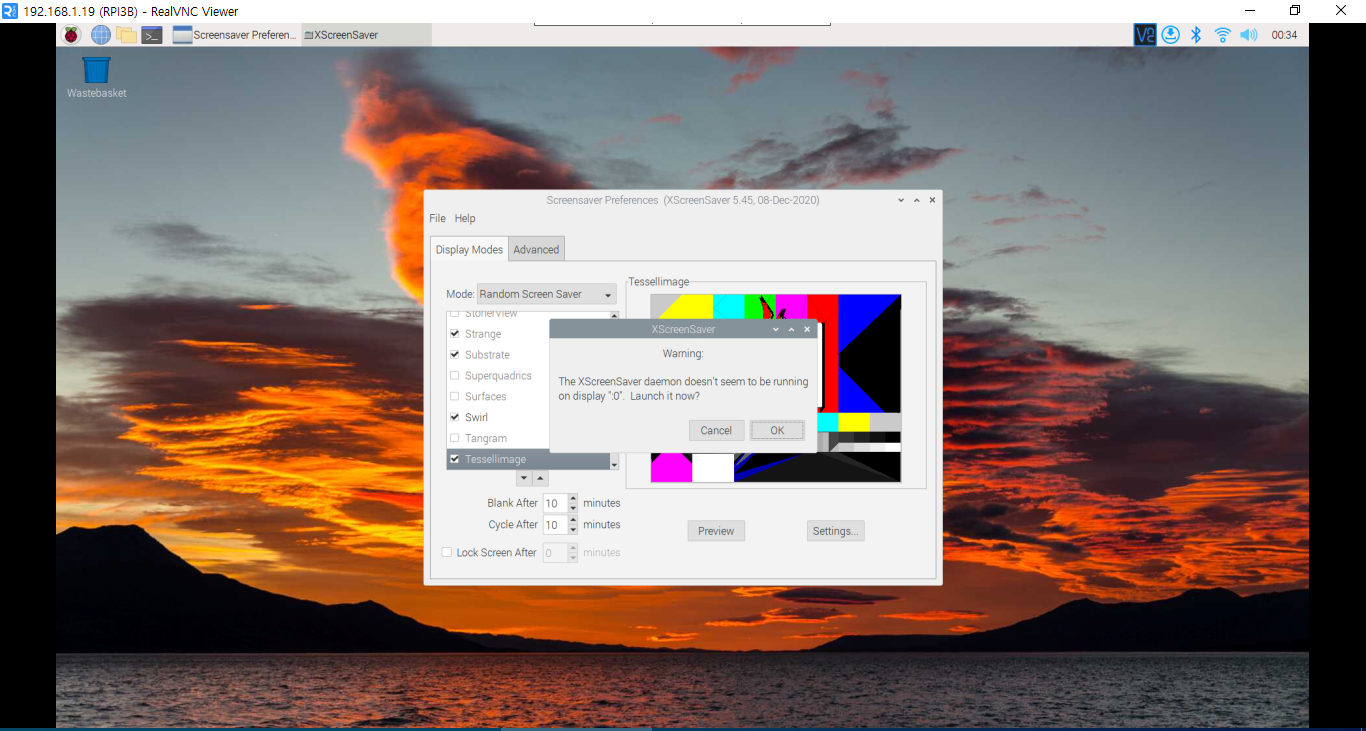Disable the Swirl screensaver checkbox

click(455, 417)
